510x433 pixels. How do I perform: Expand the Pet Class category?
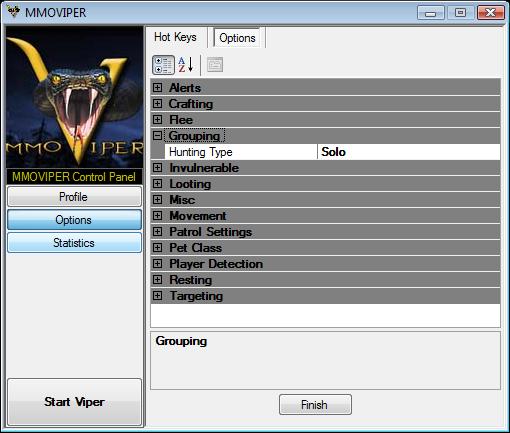tap(157, 248)
